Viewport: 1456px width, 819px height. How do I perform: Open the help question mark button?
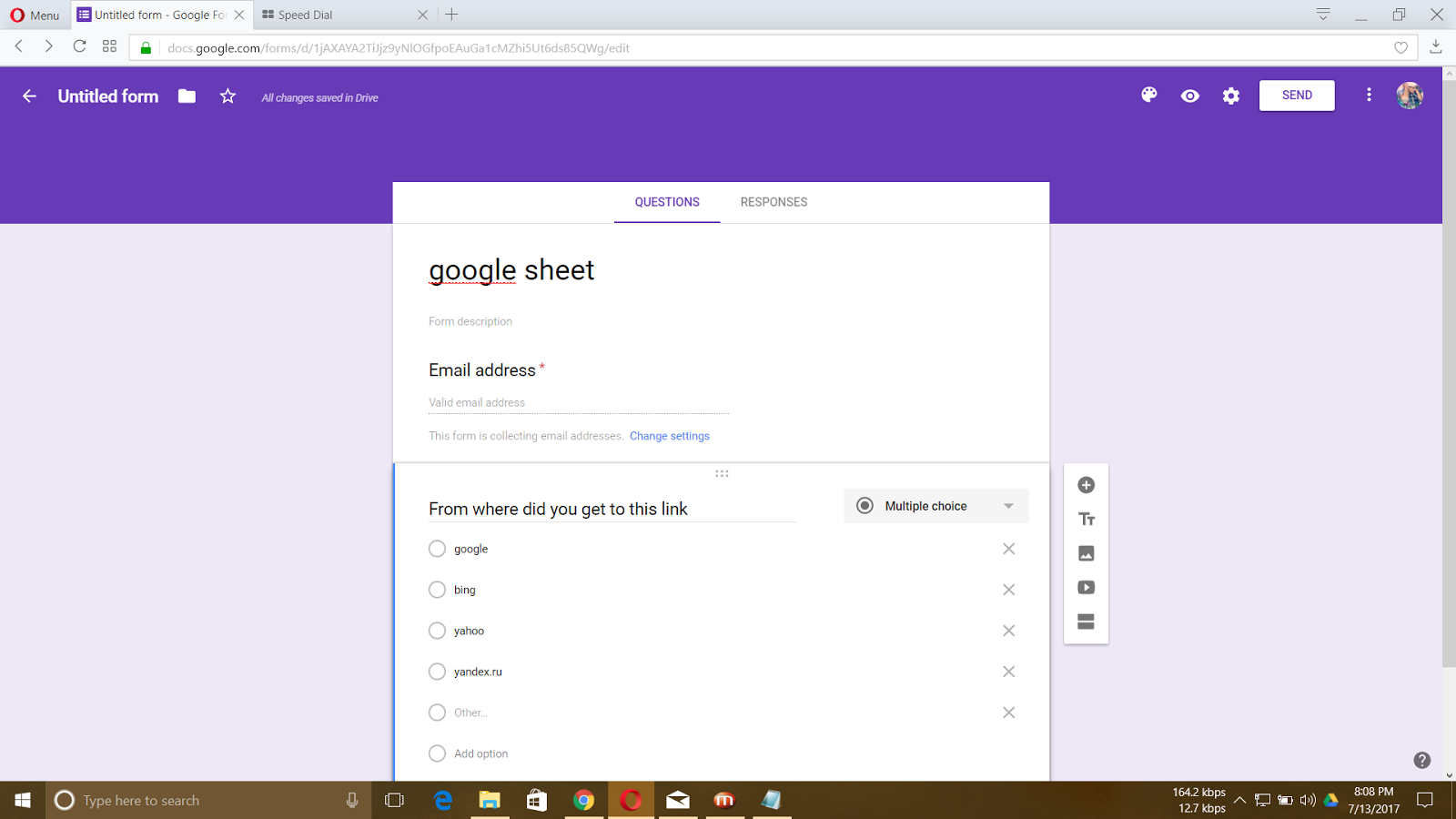click(x=1422, y=760)
